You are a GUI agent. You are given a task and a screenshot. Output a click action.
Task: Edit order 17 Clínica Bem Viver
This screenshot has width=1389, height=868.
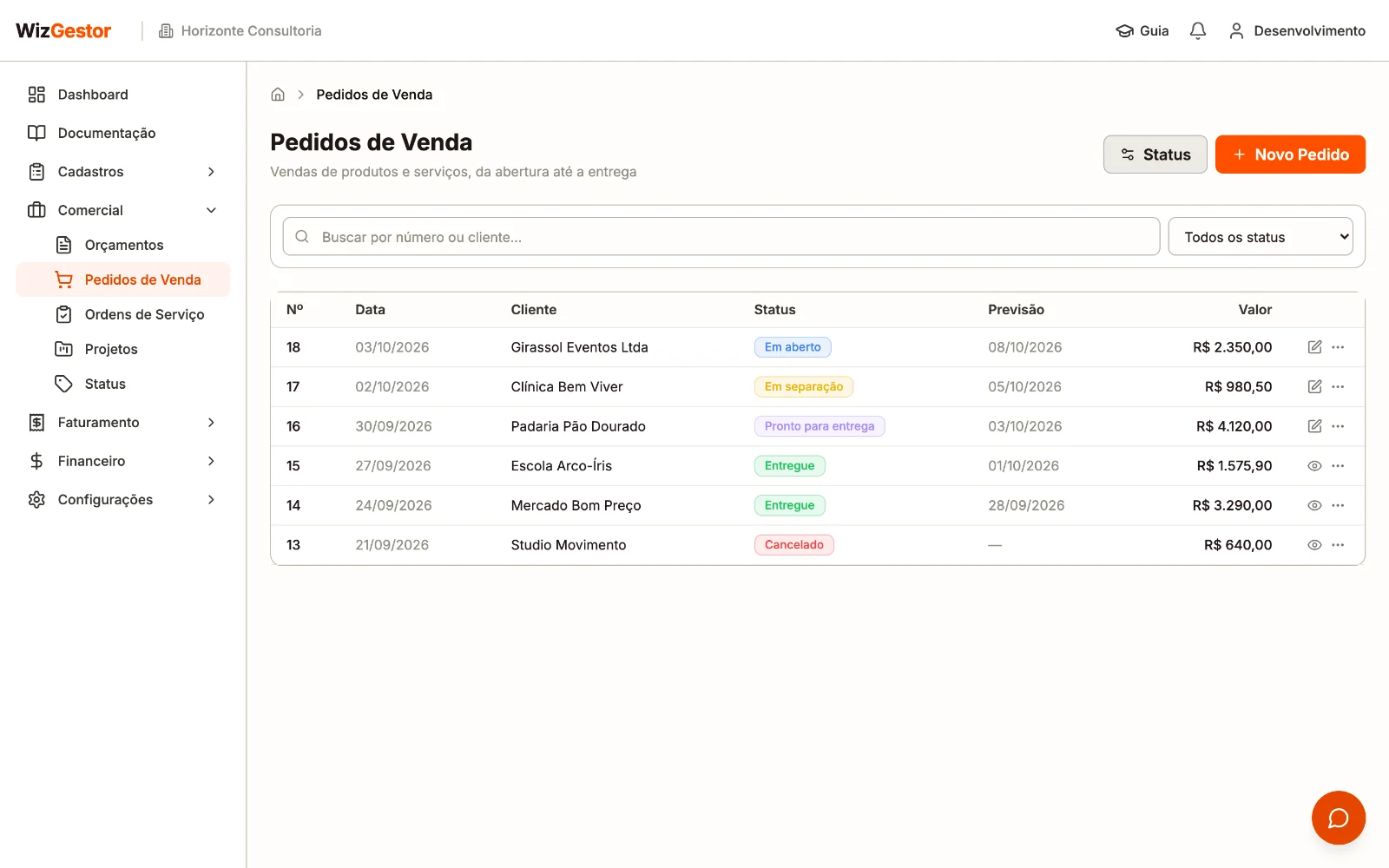tap(1314, 387)
